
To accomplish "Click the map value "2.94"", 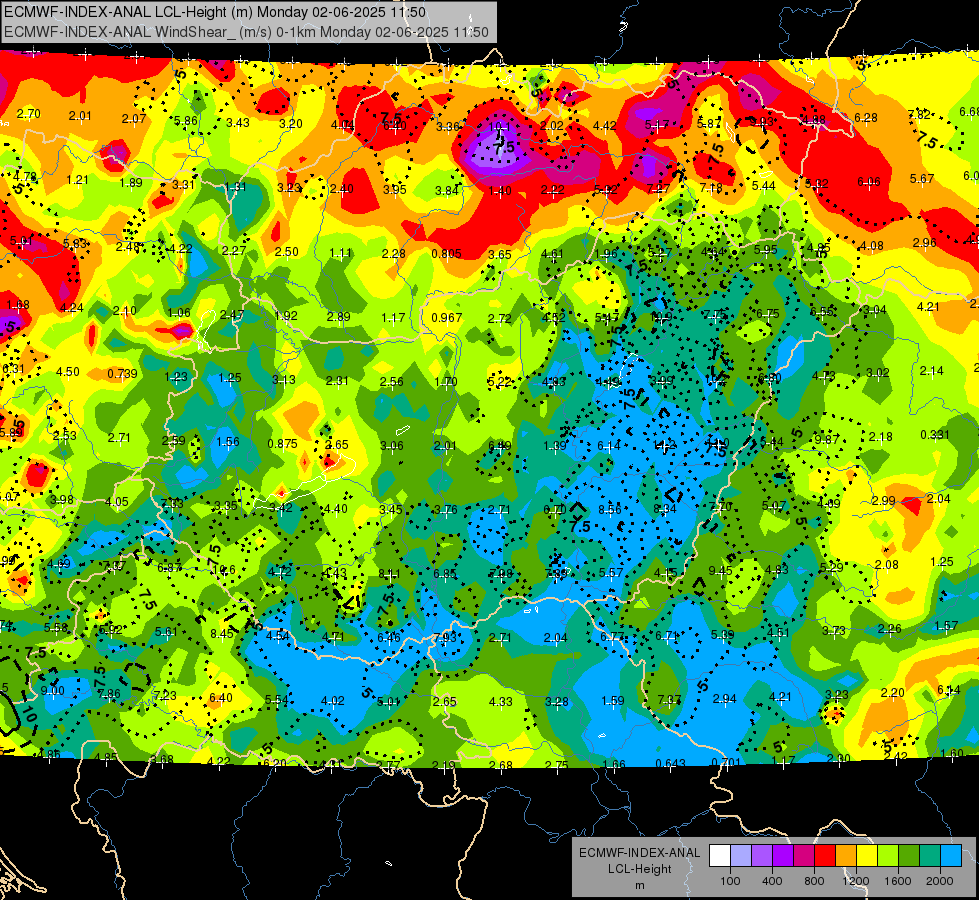I will point(725,698).
